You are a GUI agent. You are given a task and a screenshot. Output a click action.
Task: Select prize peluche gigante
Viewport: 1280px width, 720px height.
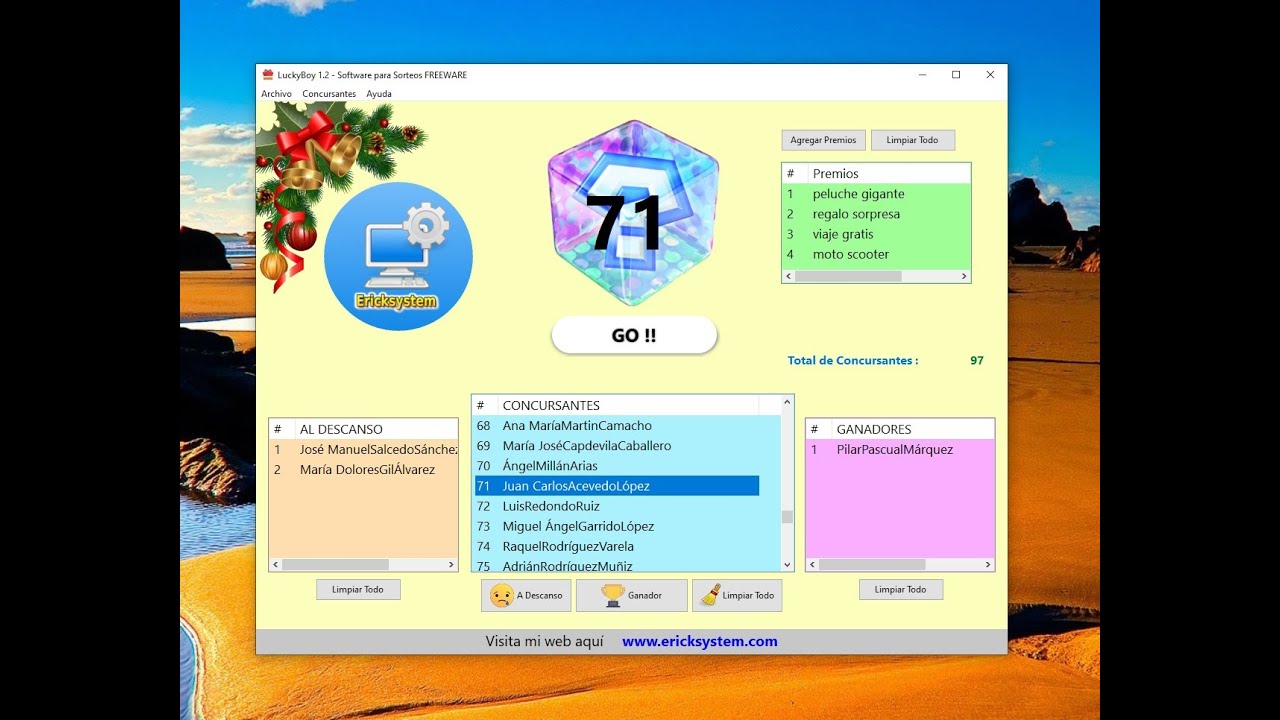(876, 194)
